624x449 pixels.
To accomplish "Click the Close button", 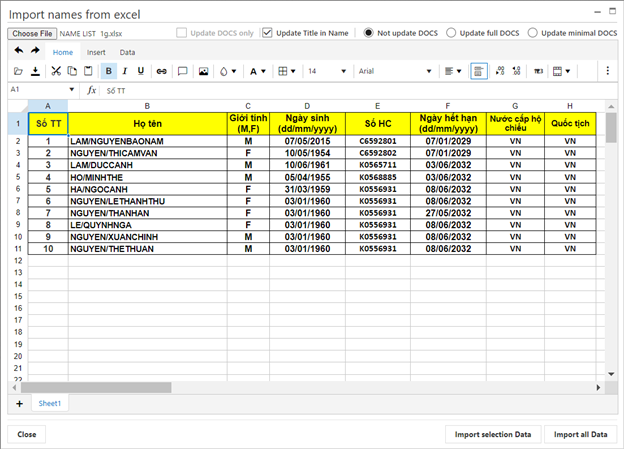I will (27, 434).
